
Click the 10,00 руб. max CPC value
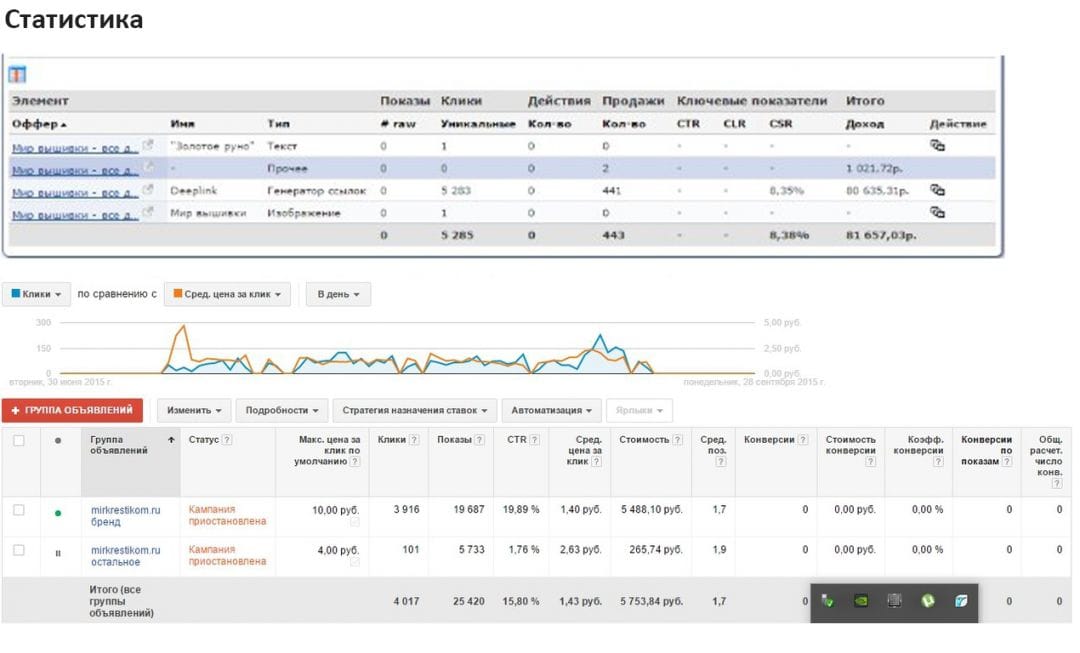point(335,510)
